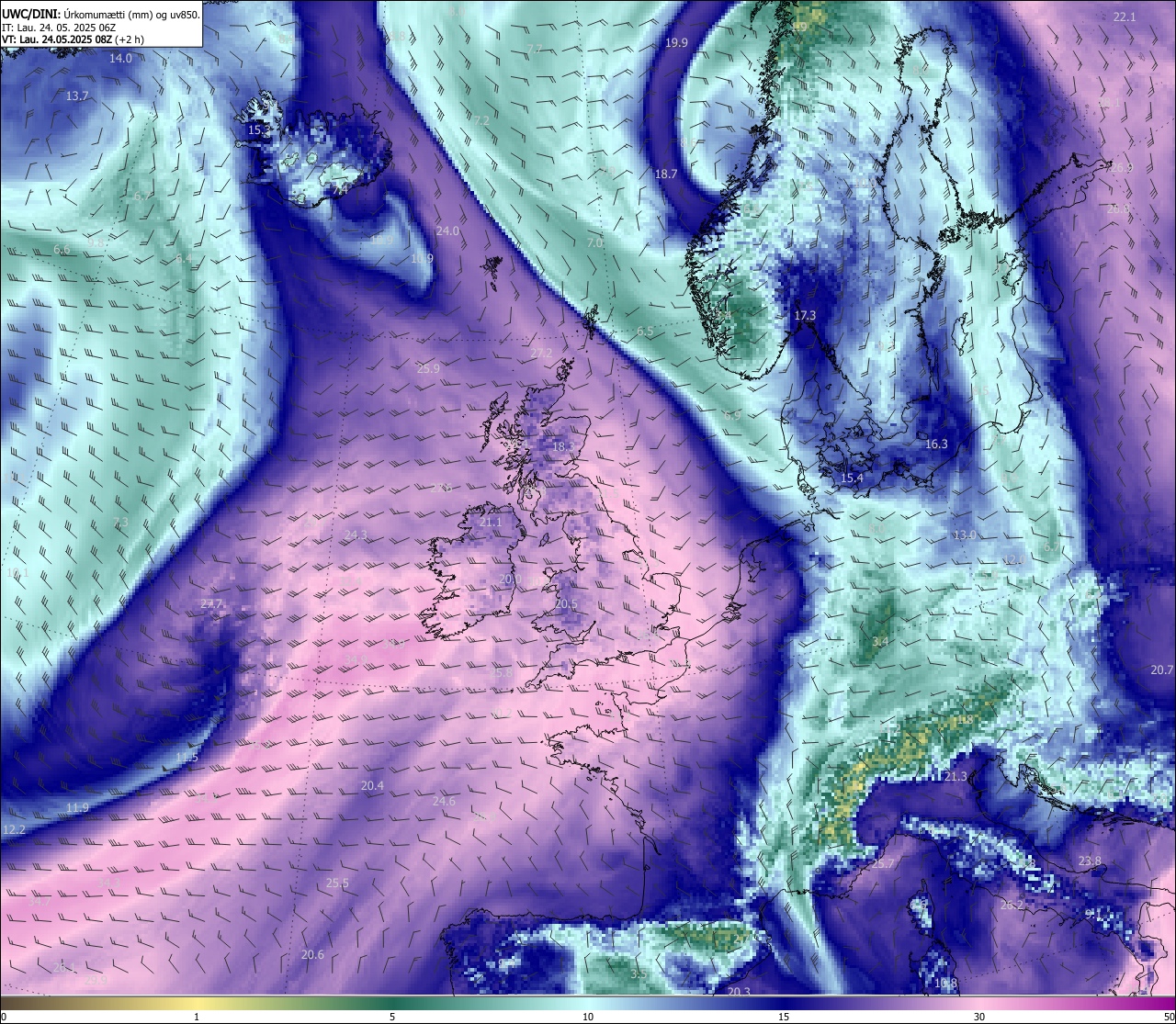The image size is (1176, 1024).
Task: Click the map value 17.3
Action: point(805,315)
